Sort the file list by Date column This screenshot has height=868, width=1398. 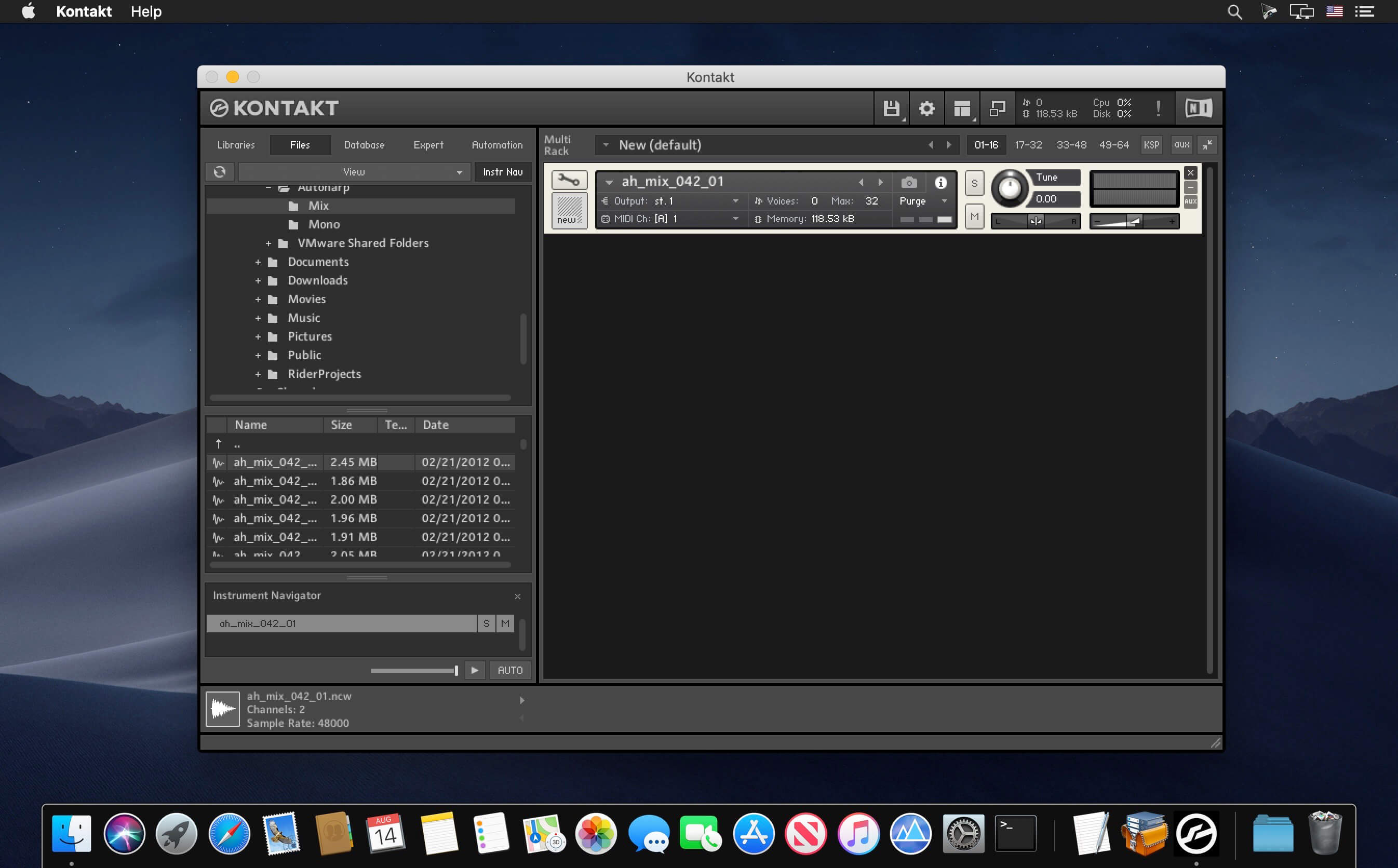pyautogui.click(x=465, y=425)
